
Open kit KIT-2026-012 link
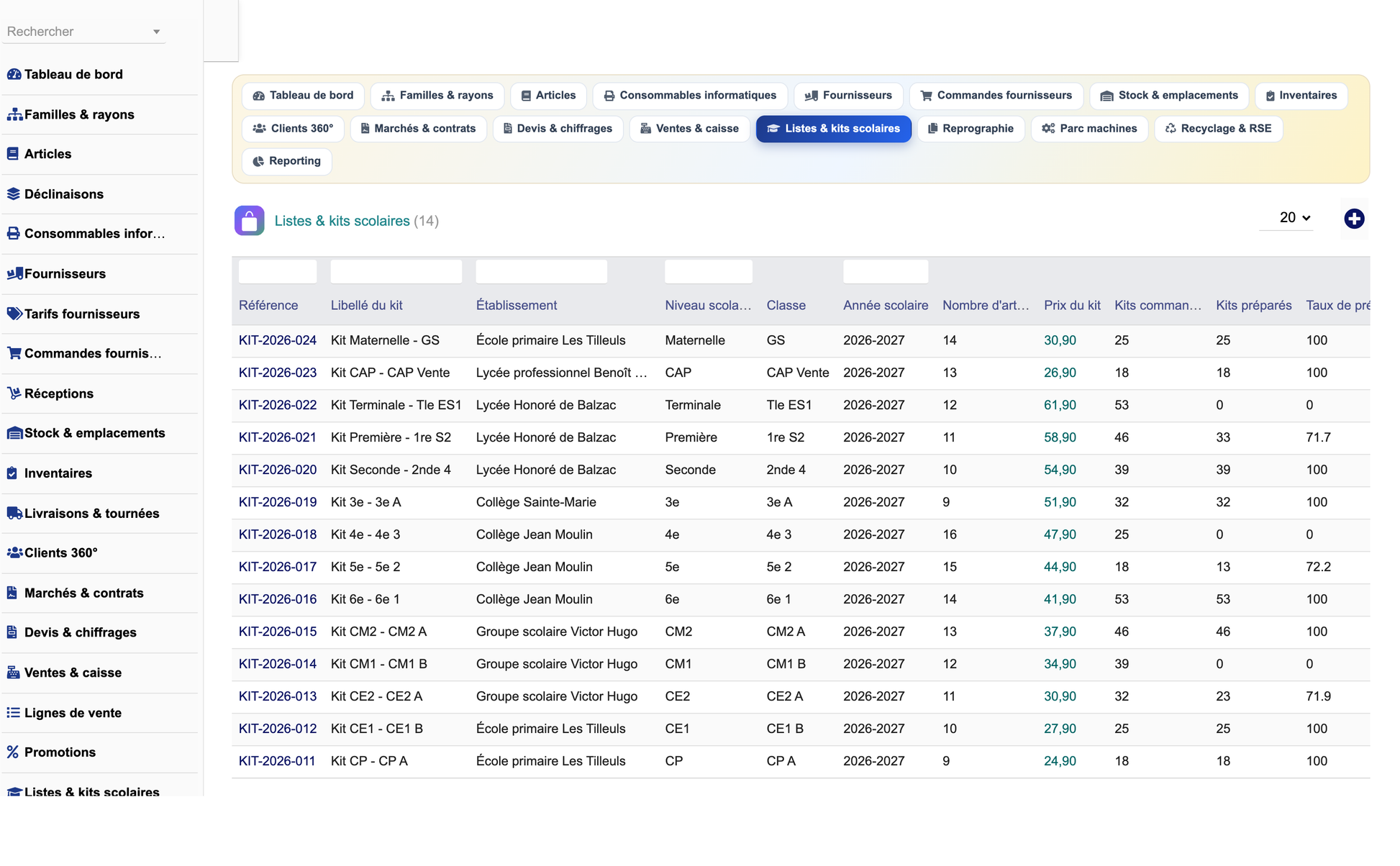pyautogui.click(x=277, y=729)
